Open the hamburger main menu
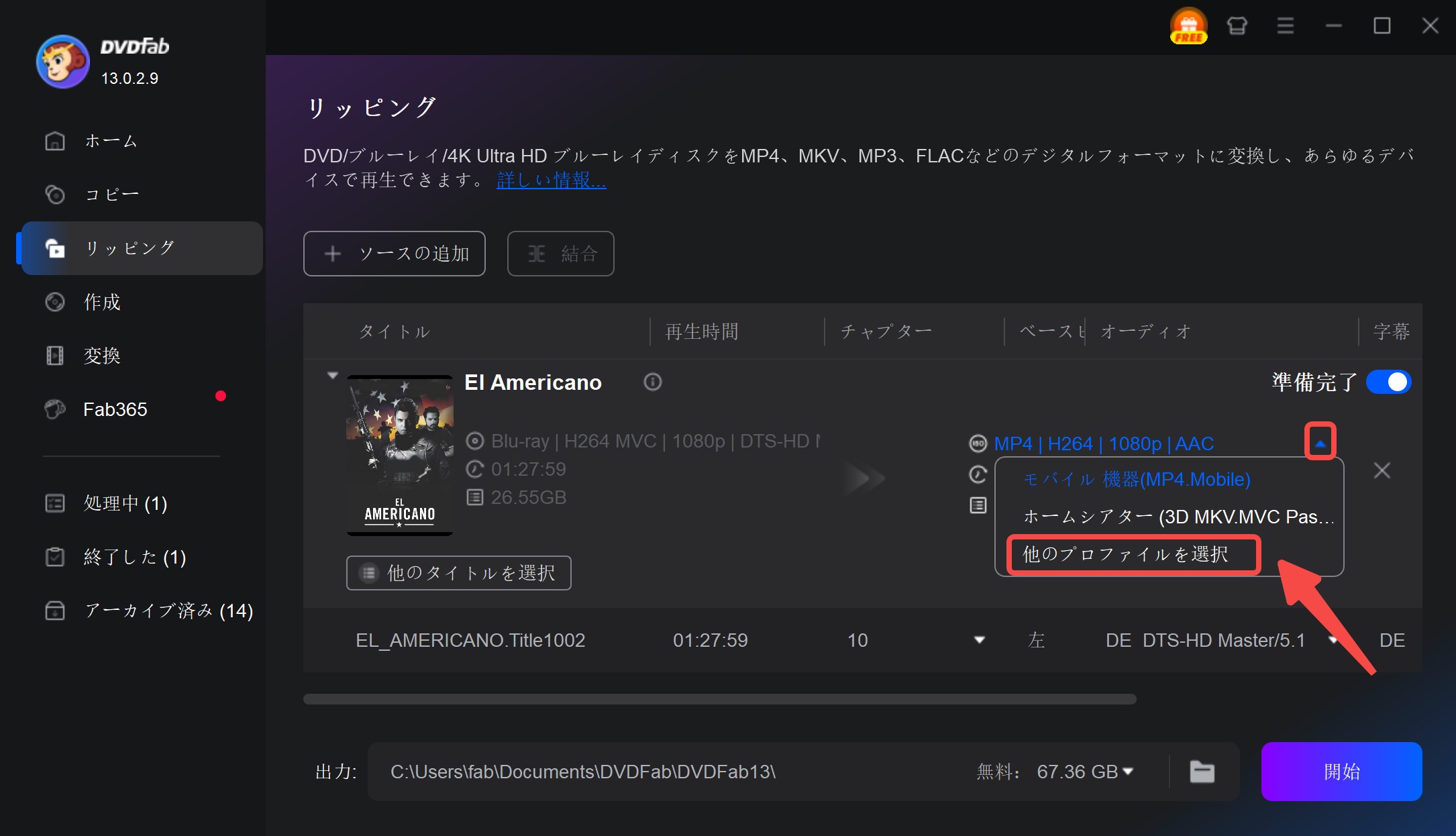Screen dimensions: 1456x836 click(1285, 25)
